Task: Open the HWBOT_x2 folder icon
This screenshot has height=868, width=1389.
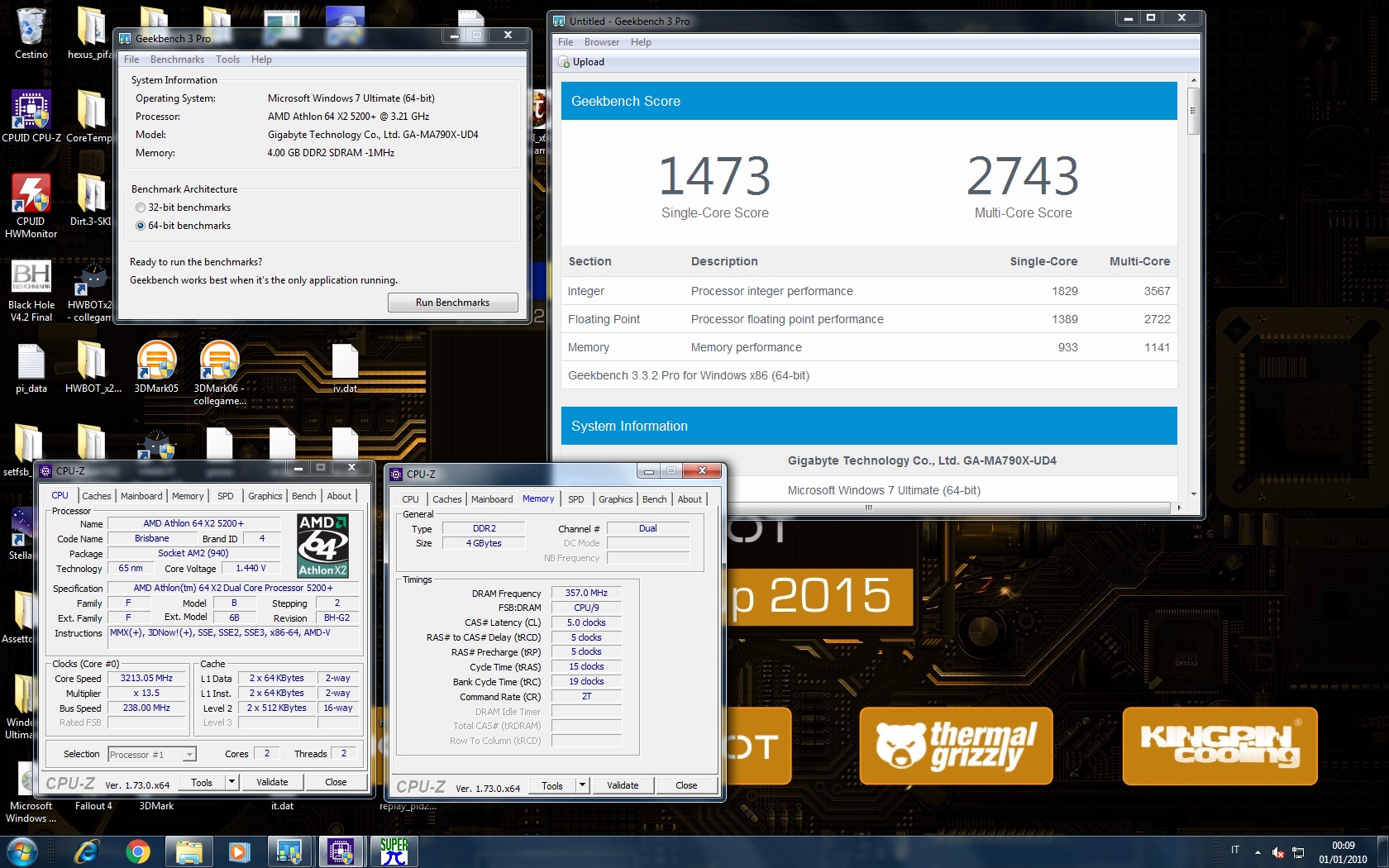Action: tap(93, 368)
